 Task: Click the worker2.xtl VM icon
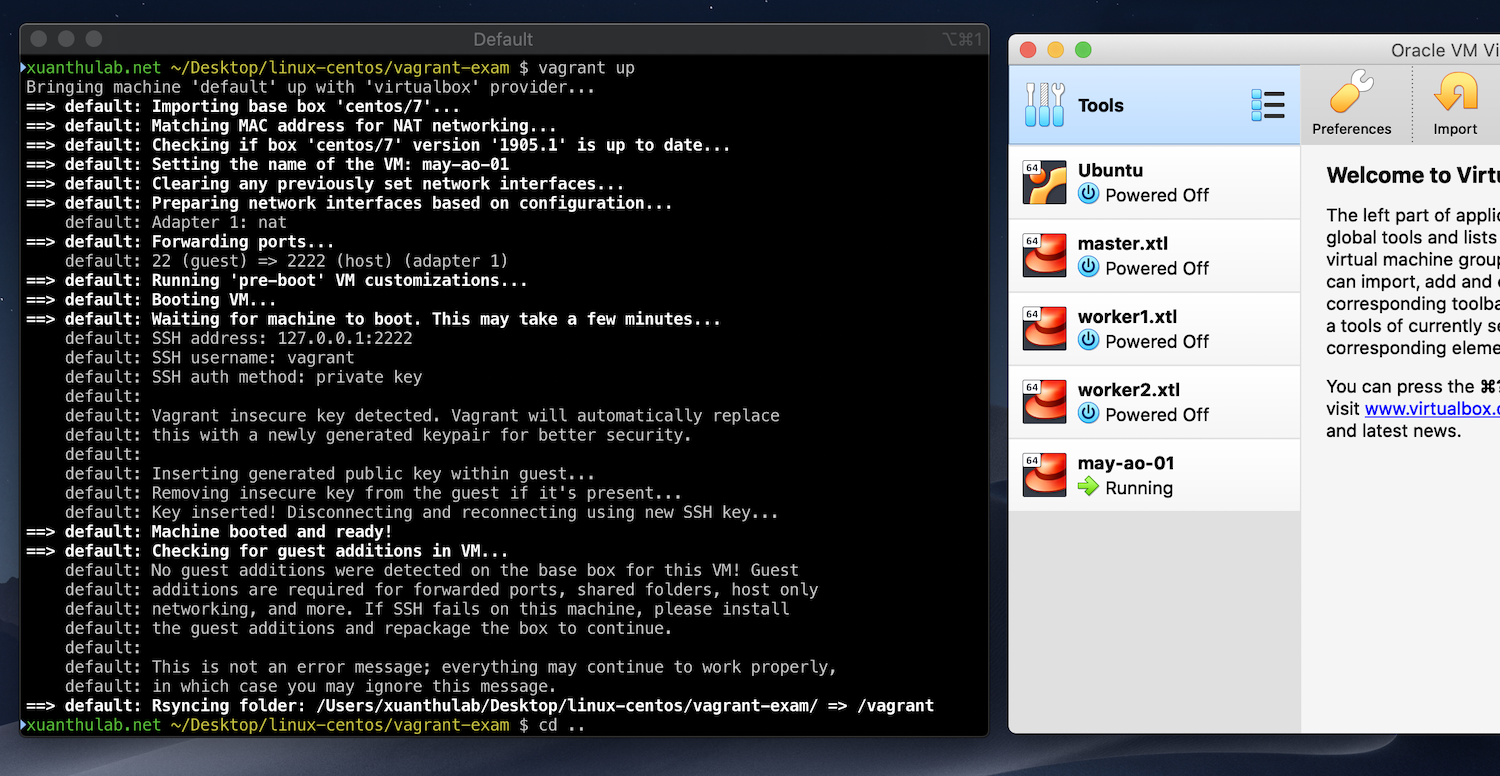1044,402
